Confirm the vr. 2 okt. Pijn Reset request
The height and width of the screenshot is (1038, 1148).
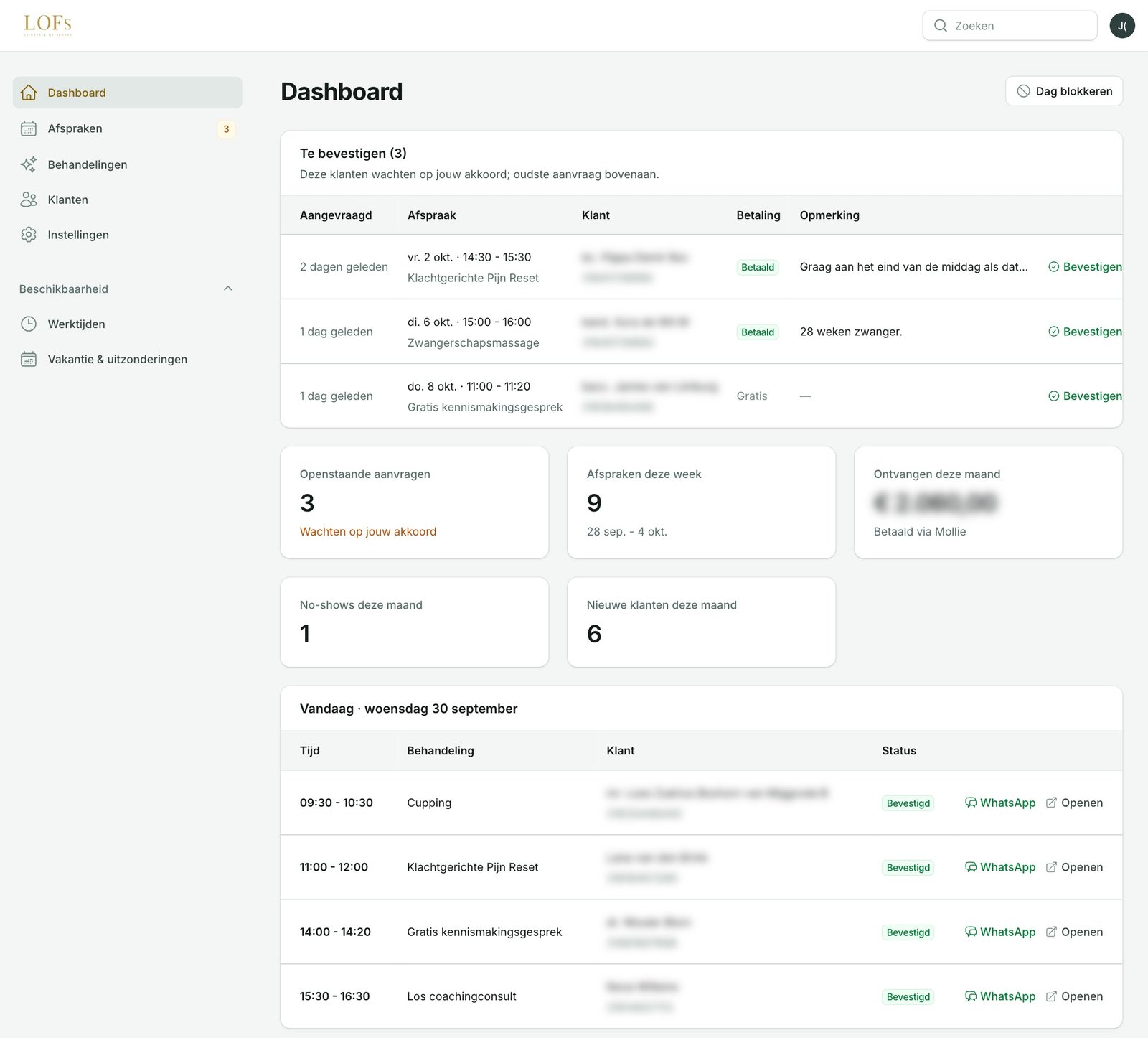tap(1085, 267)
